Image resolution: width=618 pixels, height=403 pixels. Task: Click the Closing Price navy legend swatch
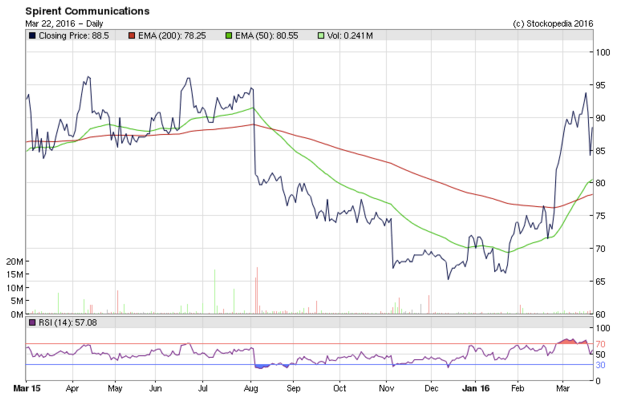tap(32, 36)
